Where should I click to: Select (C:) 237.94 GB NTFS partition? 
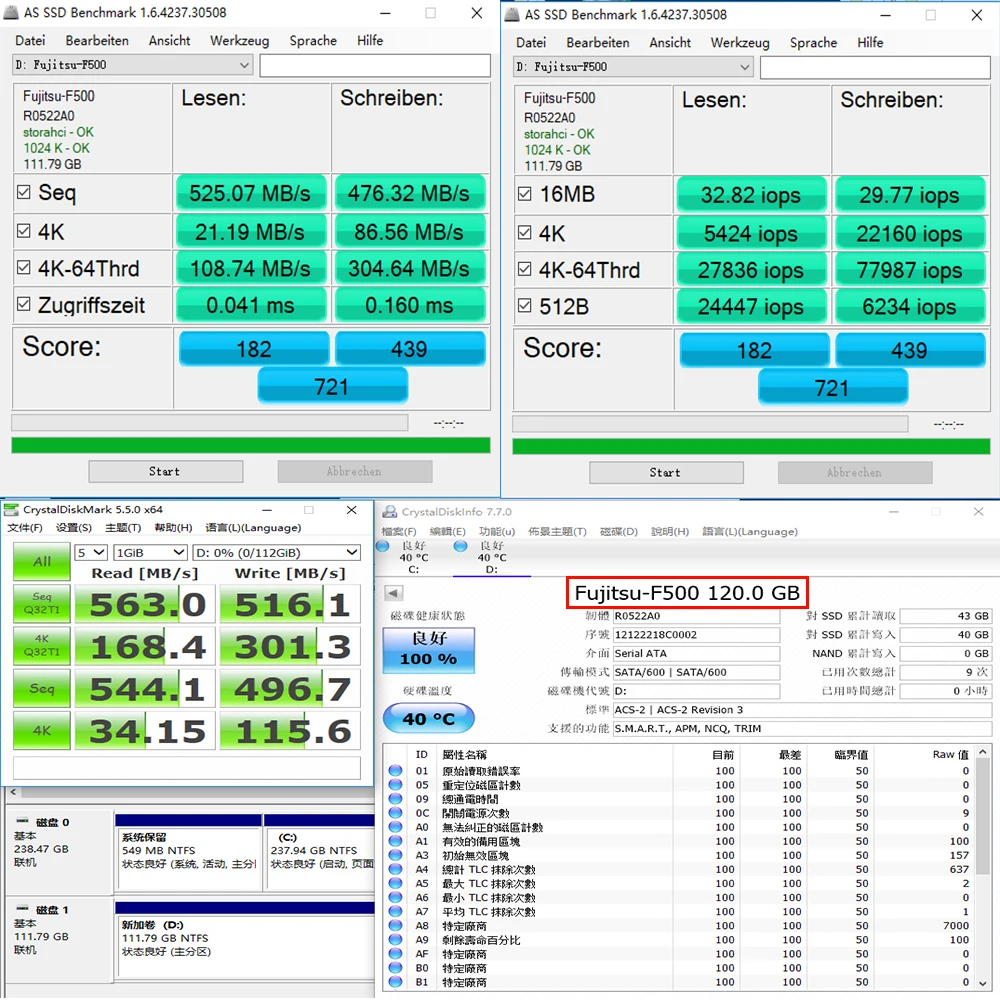[x=320, y=851]
